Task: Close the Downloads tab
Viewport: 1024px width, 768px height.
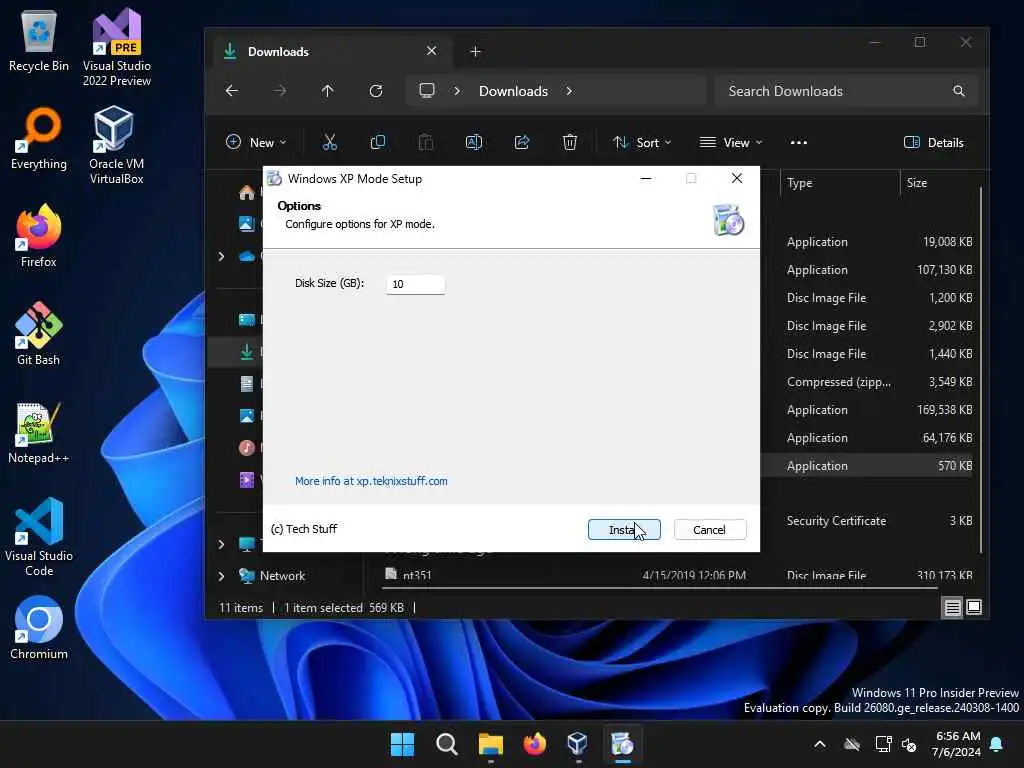Action: click(432, 51)
